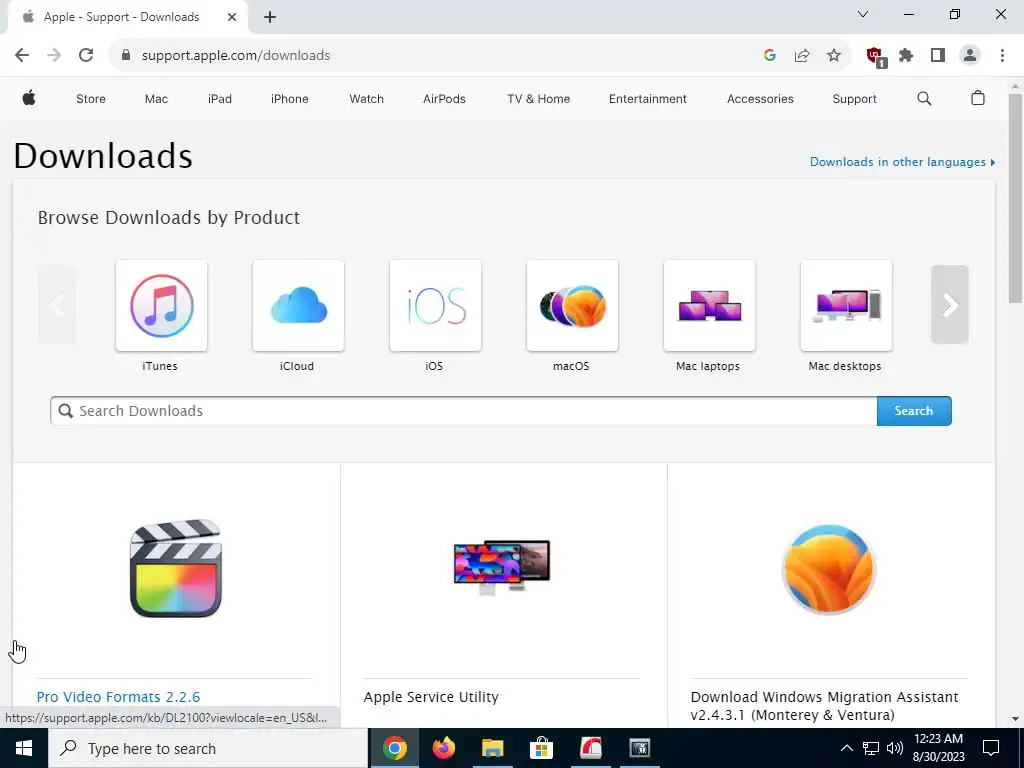The image size is (1024, 768).
Task: Click the left carousel arrow
Action: pos(57,304)
